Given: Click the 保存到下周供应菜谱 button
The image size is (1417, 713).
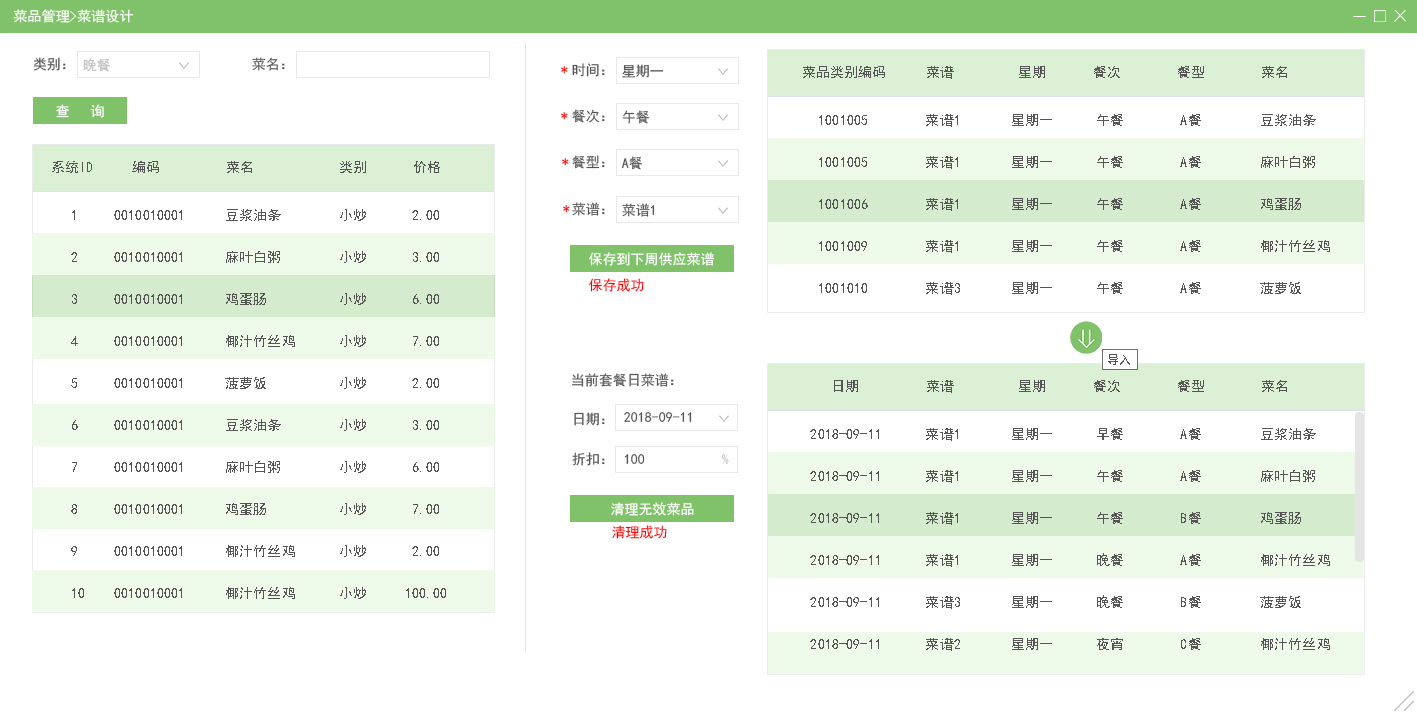Looking at the screenshot, I should (x=652, y=258).
